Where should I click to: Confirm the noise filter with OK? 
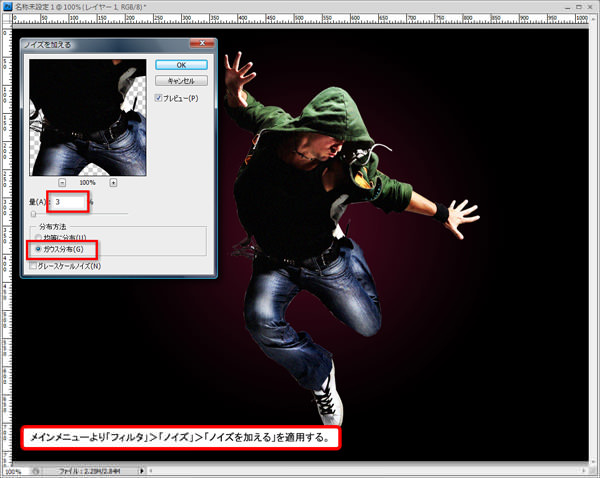181,65
